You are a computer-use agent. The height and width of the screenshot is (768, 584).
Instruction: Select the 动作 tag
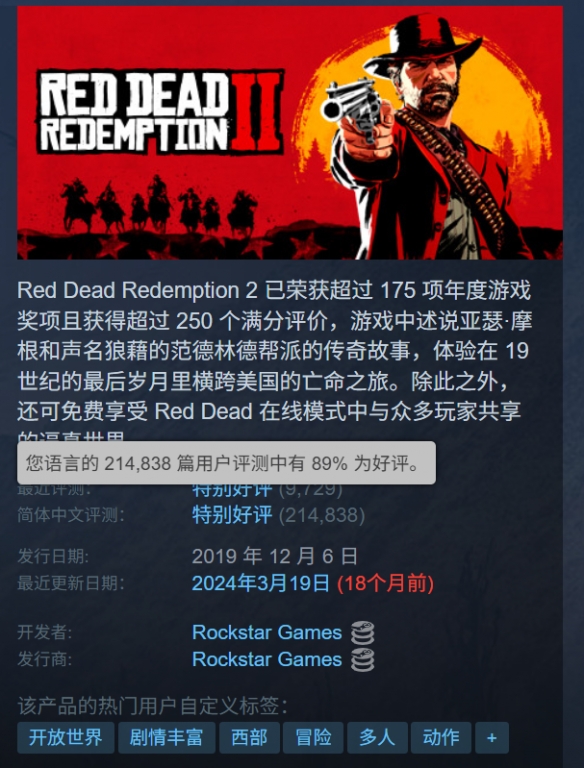click(441, 737)
